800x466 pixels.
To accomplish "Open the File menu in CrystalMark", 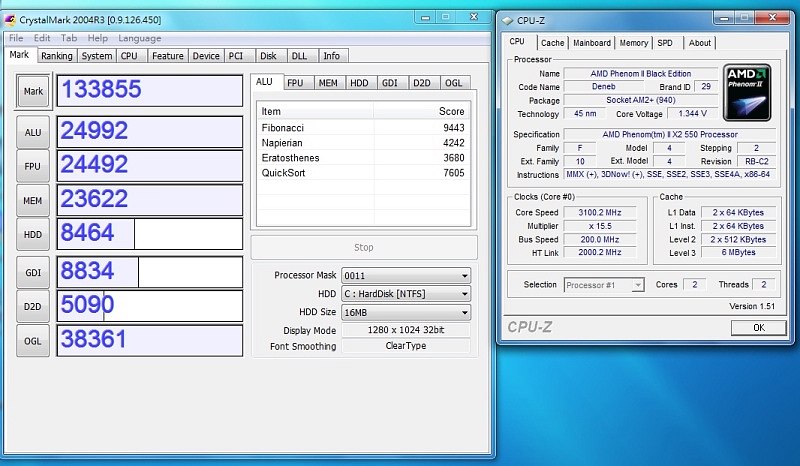I will [16, 38].
